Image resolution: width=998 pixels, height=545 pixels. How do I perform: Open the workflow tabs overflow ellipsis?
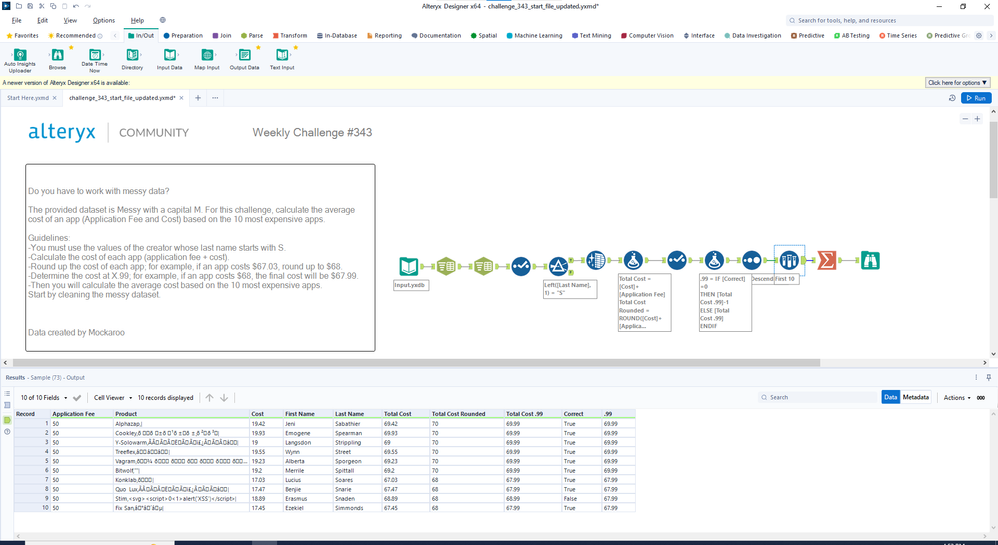[215, 98]
